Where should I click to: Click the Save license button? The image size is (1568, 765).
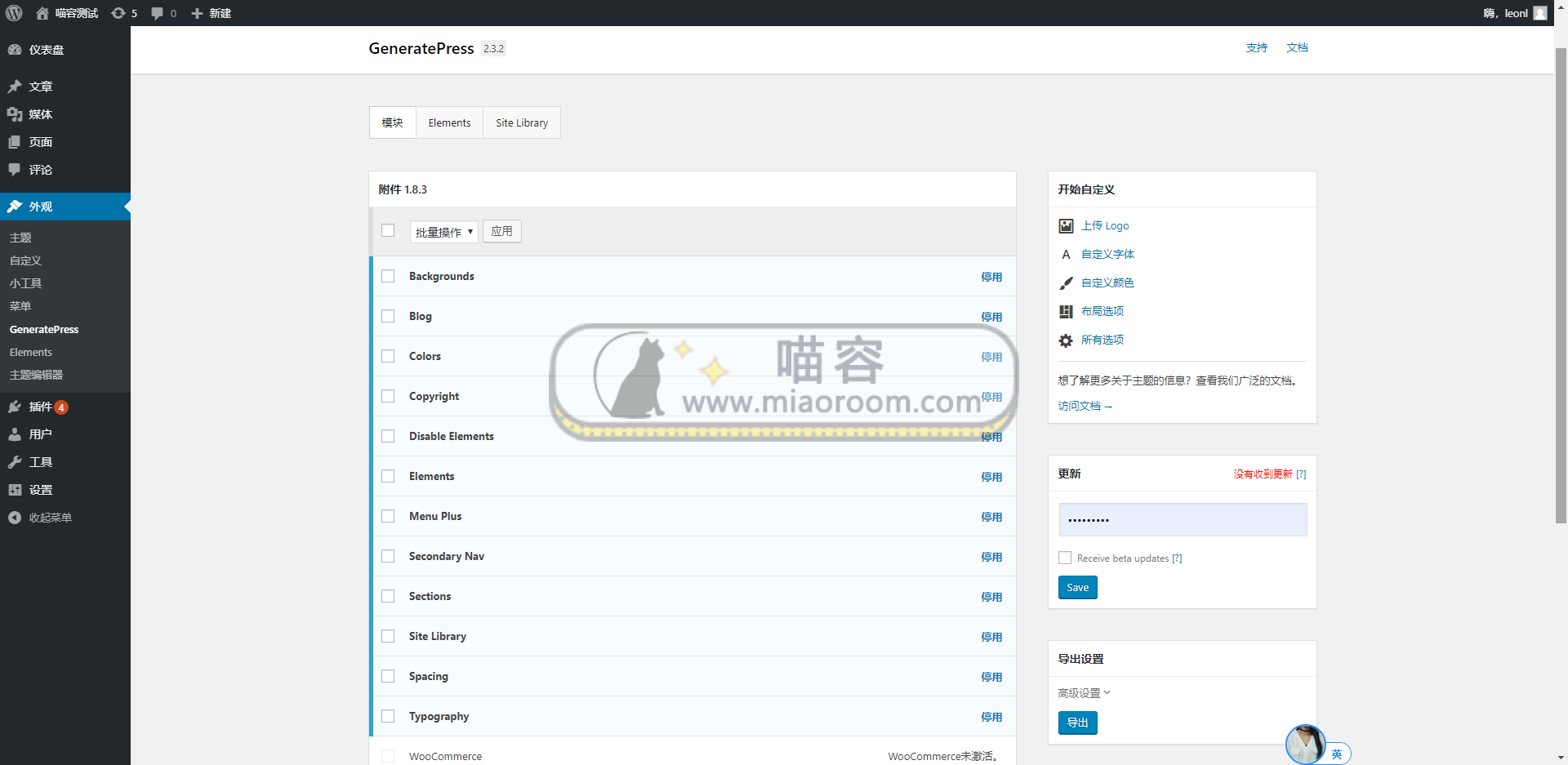(x=1077, y=588)
